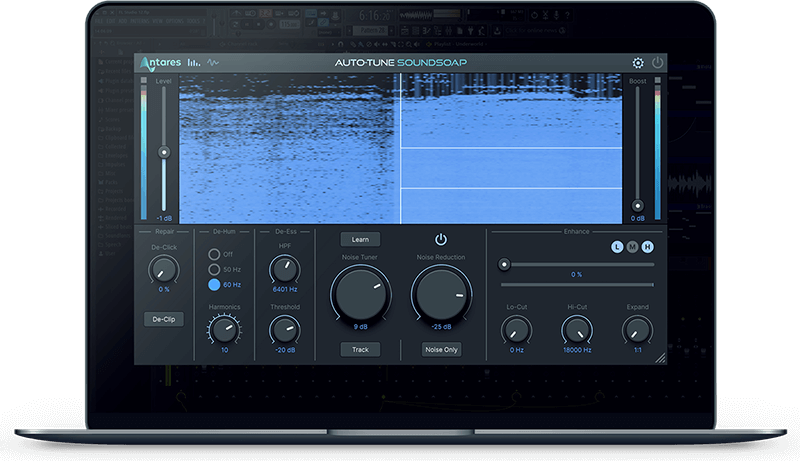This screenshot has height=461, width=800.
Task: Open the settings gear in SoundSoap header
Action: 638,63
